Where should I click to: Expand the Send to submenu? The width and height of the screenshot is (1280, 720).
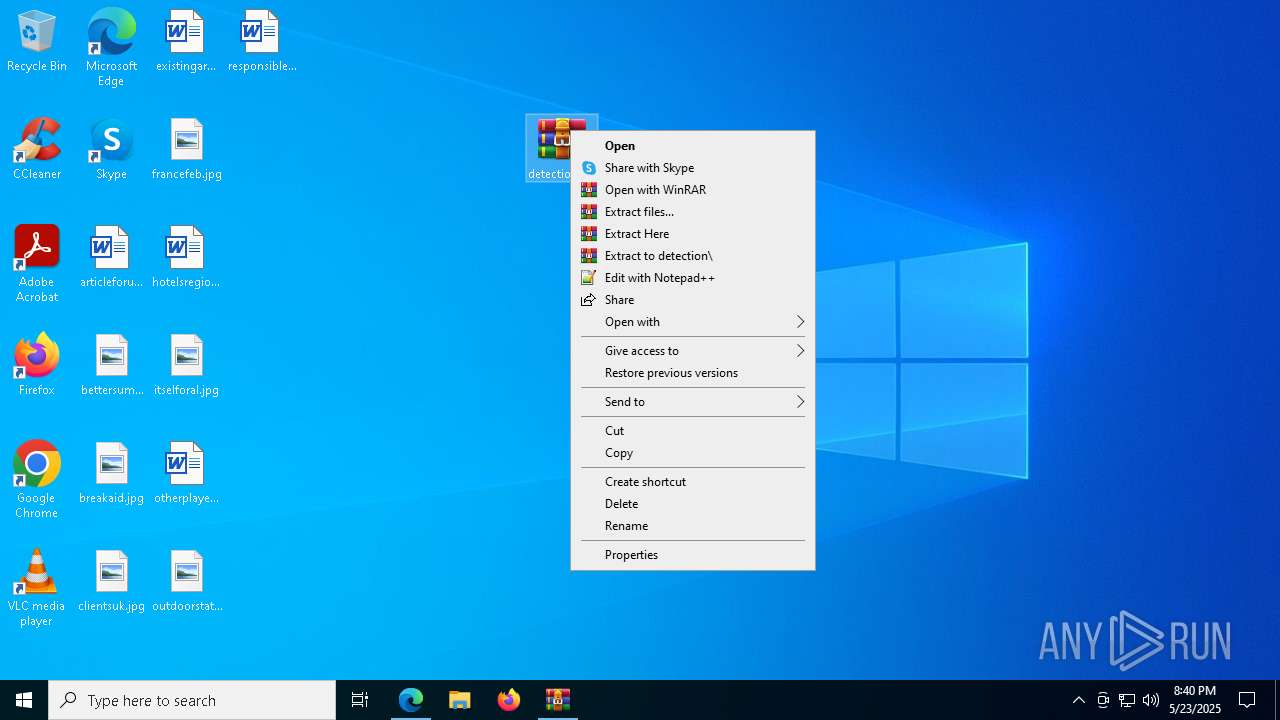coord(693,402)
